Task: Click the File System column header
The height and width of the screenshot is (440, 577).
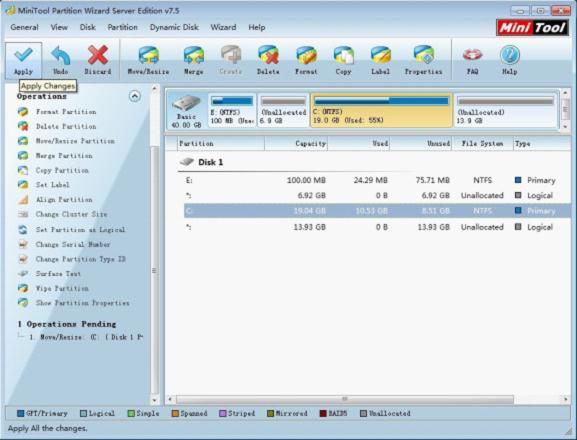Action: click(x=482, y=143)
